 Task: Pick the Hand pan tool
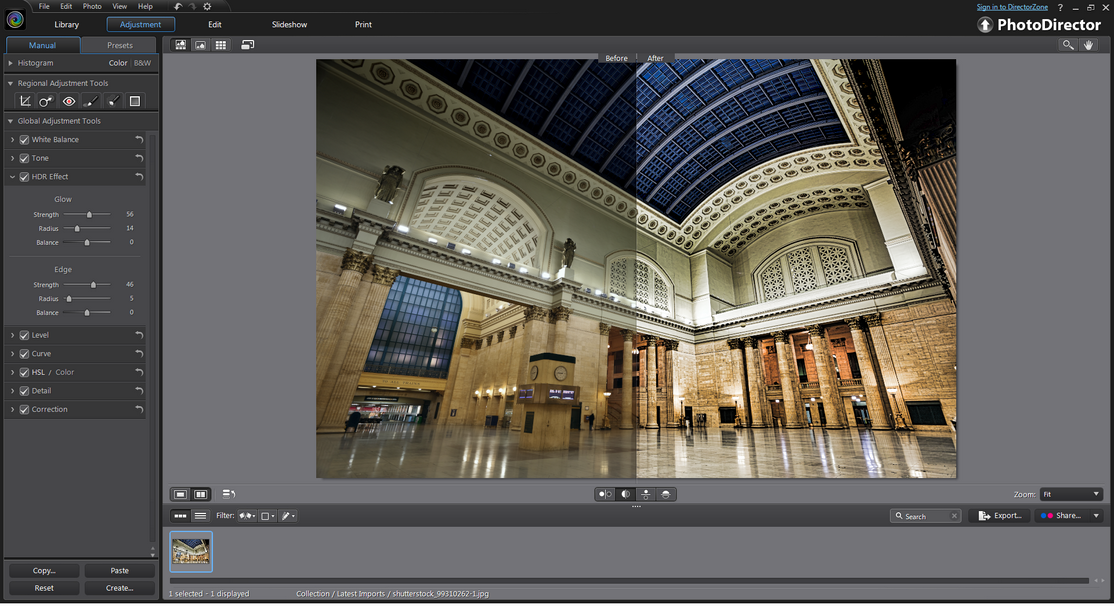[x=1088, y=45]
